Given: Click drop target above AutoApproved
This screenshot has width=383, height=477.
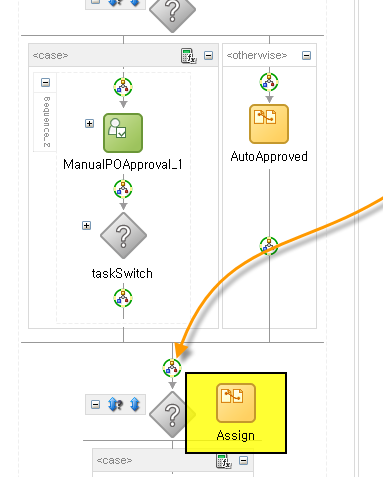Looking at the screenshot, I should pos(269,82).
